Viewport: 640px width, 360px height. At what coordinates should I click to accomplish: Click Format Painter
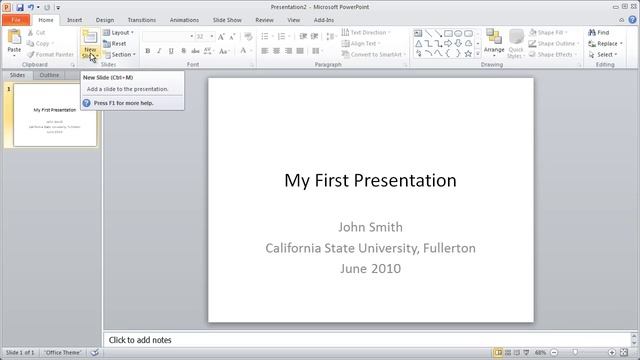tap(51, 54)
